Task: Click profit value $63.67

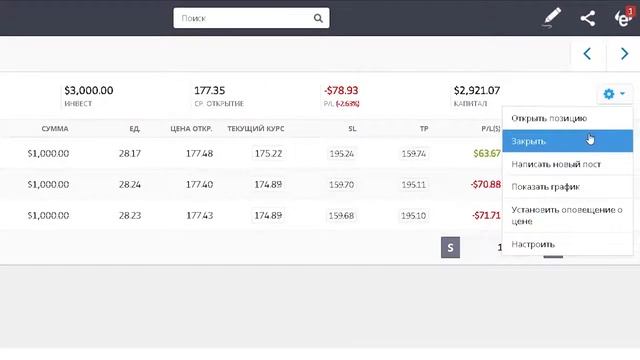Action: coord(487,153)
